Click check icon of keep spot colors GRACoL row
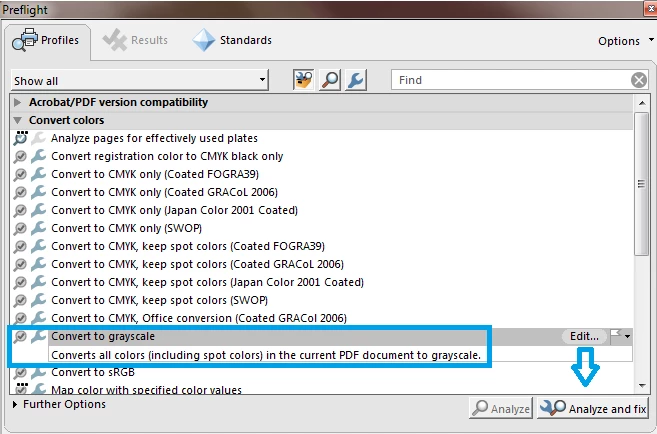The image size is (657, 434). [x=20, y=264]
